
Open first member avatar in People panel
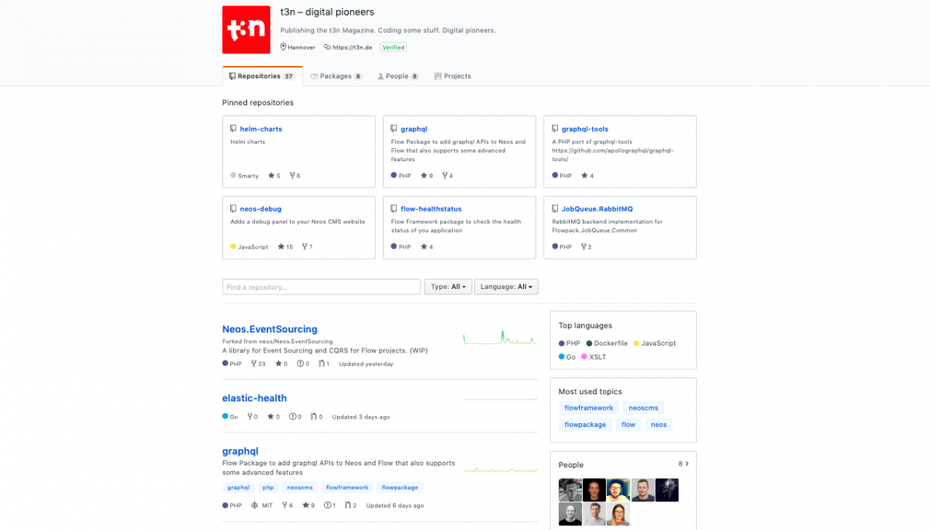[x=570, y=490]
